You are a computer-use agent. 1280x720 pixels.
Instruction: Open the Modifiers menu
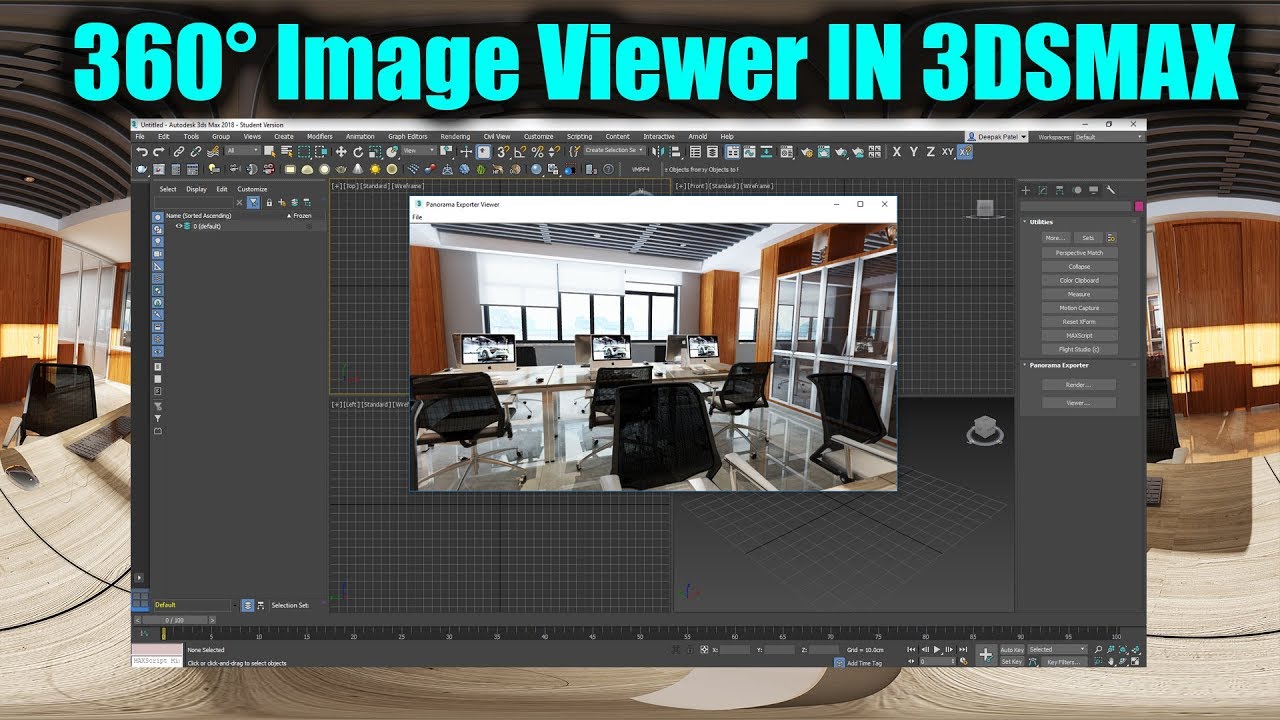click(319, 136)
